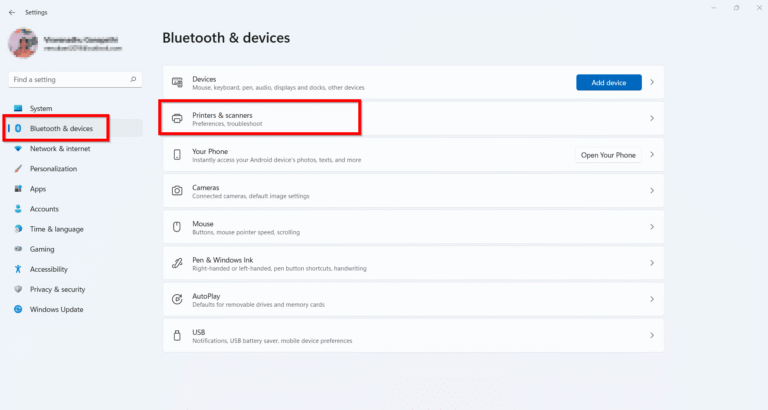This screenshot has height=410, width=768.
Task: Expand the Devices row chevron
Action: point(652,82)
